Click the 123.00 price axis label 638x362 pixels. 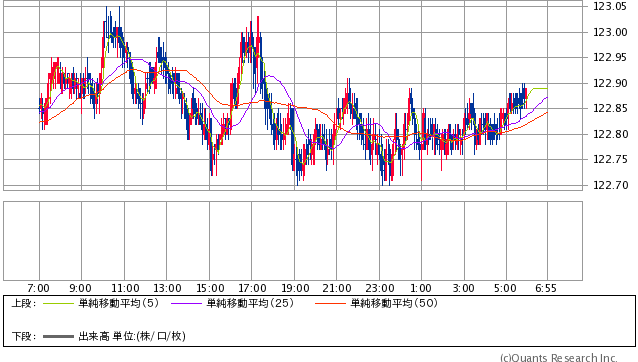(x=610, y=32)
